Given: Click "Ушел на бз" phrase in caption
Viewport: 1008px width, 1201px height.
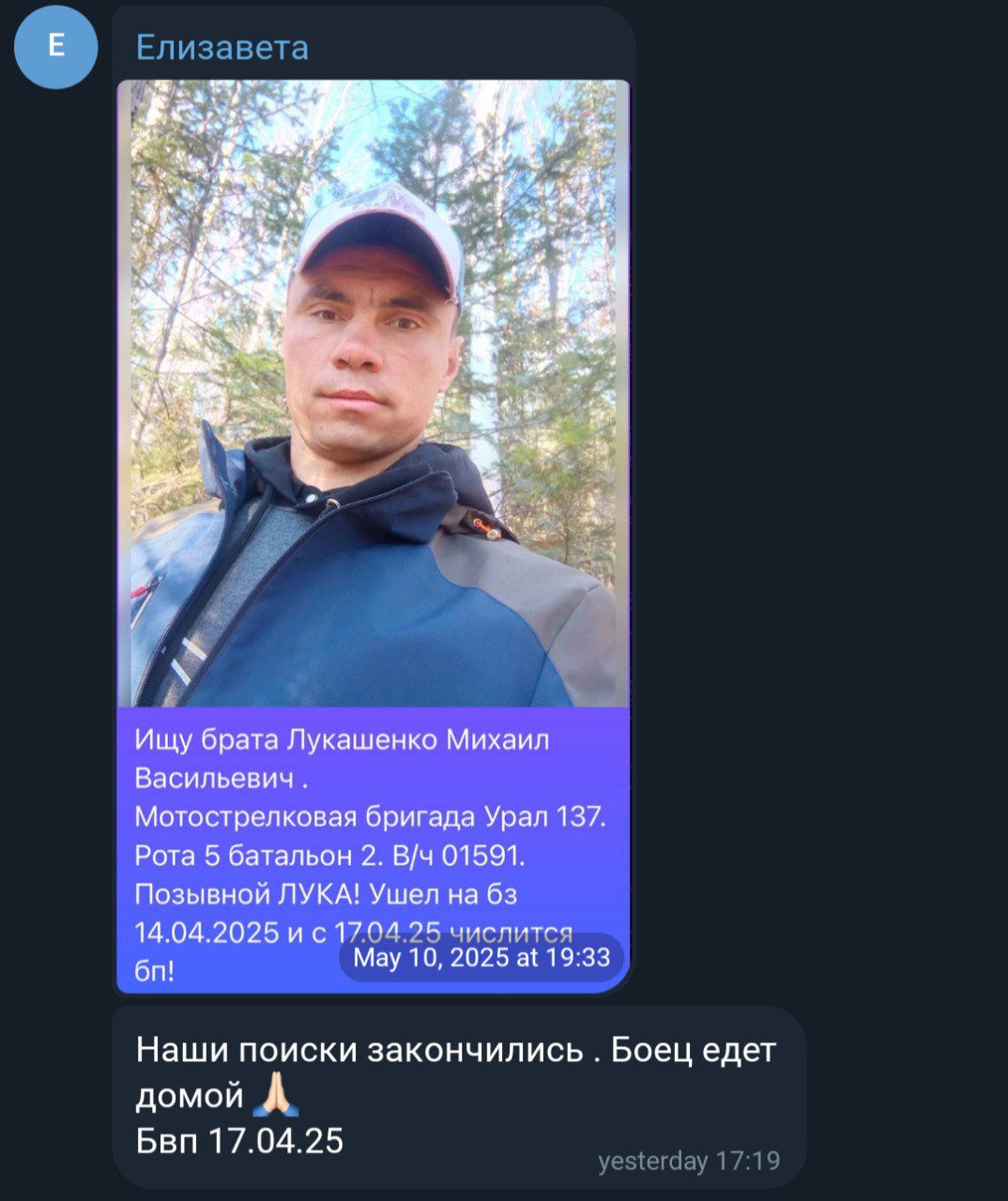Looking at the screenshot, I should pyautogui.click(x=444, y=894).
